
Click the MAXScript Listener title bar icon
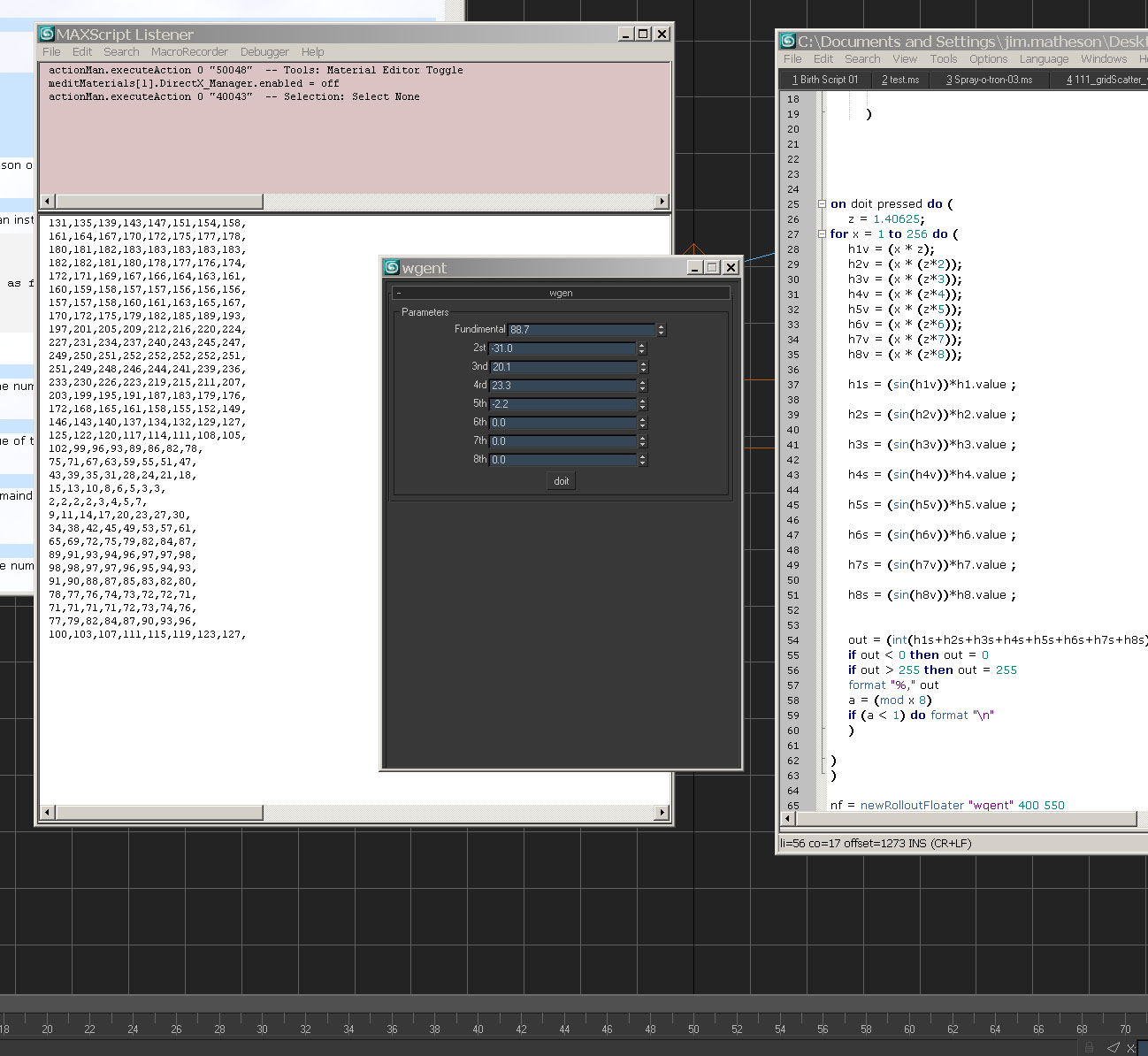(48, 34)
